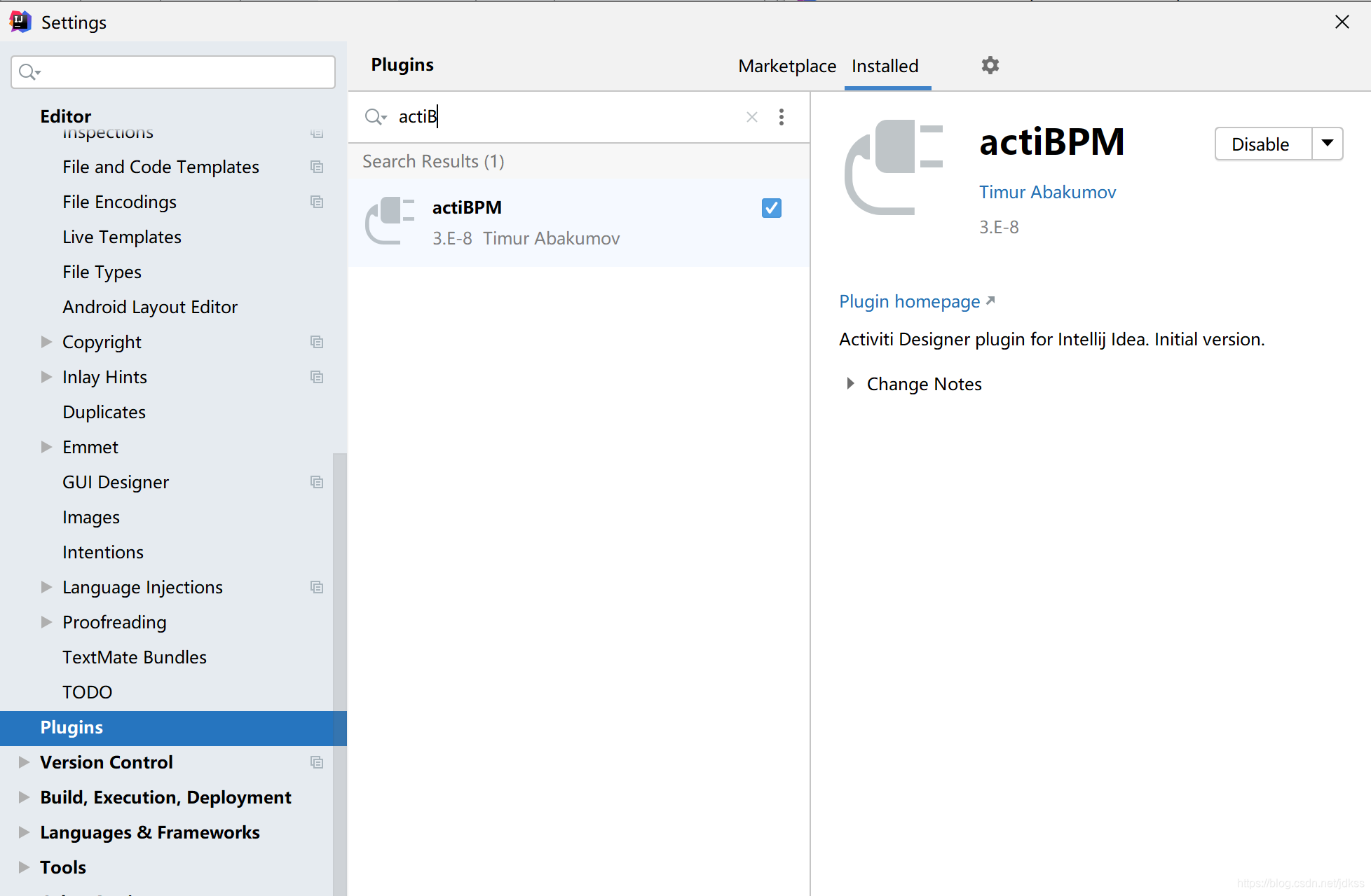
Task: Click File Encodings project-level icon
Action: [x=317, y=202]
